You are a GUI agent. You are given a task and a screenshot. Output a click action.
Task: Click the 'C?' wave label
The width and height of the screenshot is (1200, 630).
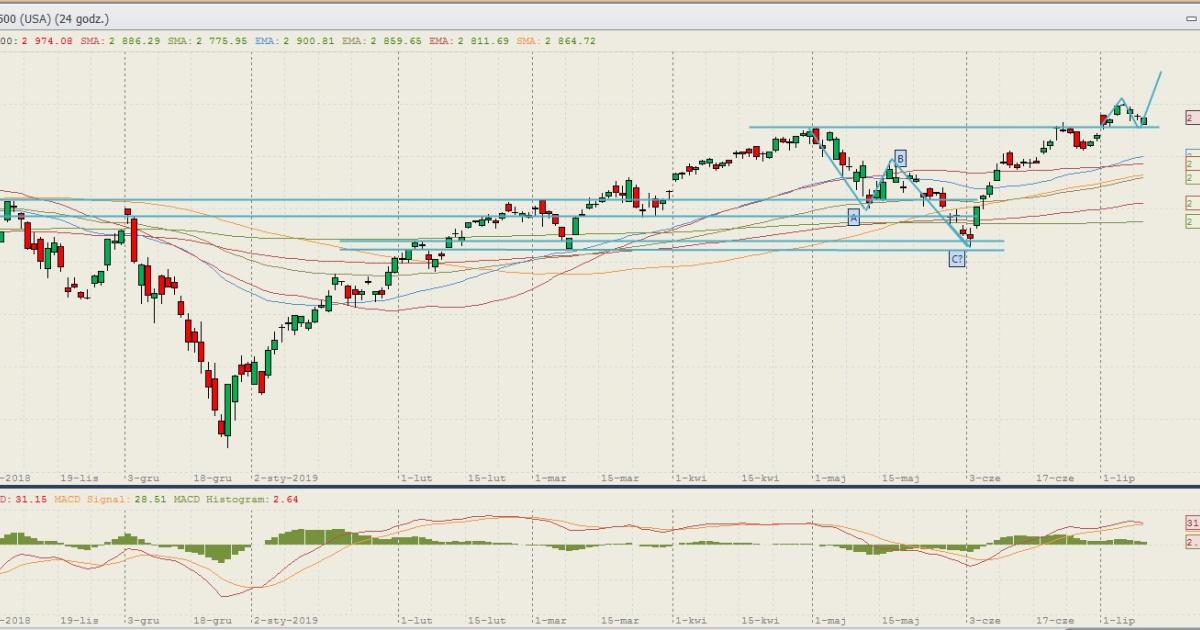[956, 259]
